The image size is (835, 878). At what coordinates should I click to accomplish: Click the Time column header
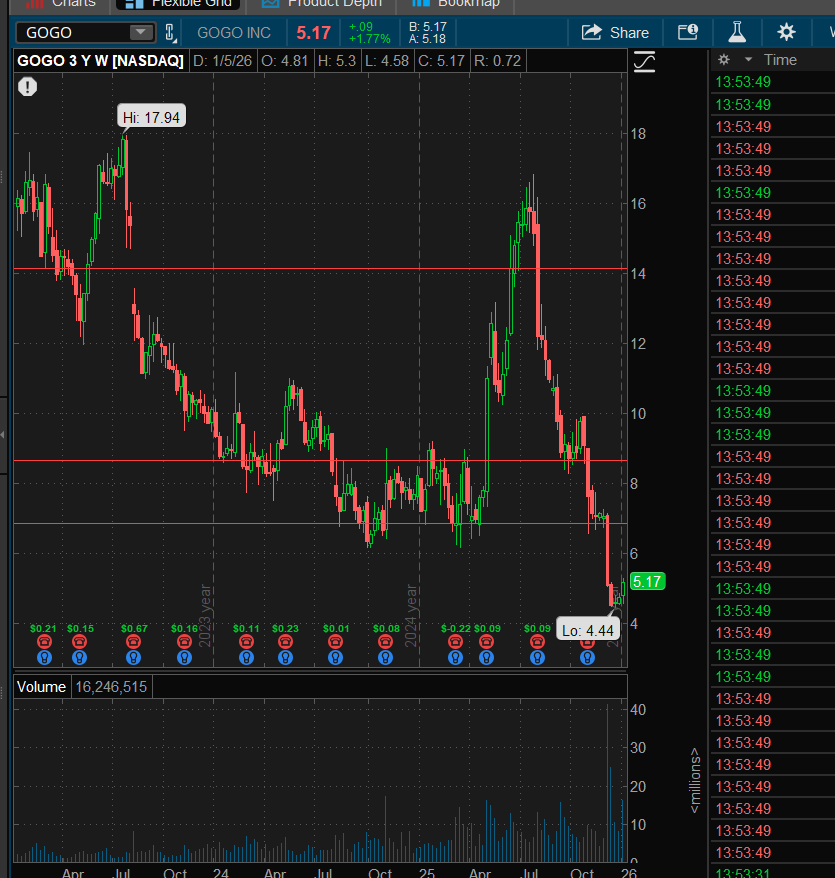pyautogui.click(x=780, y=60)
